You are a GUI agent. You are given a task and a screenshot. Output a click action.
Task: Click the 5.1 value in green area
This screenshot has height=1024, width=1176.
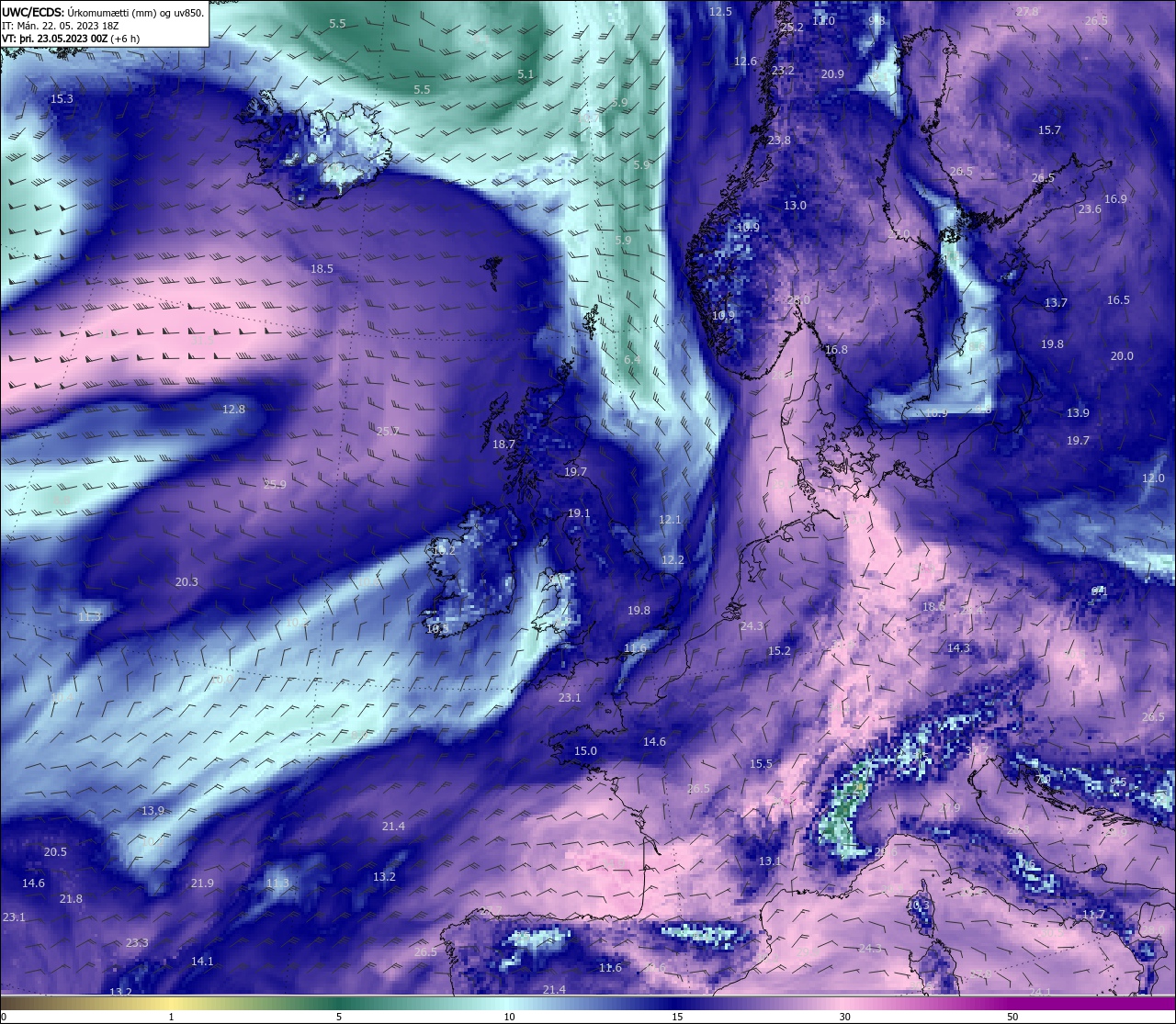tap(526, 73)
